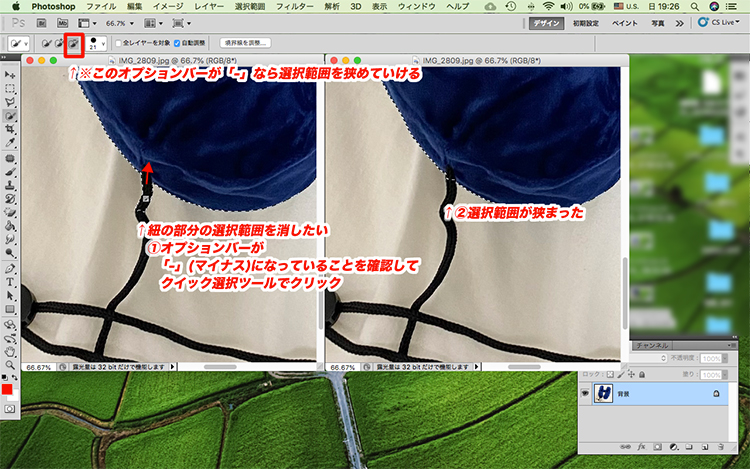Reset default foreground and background colors
This screenshot has height=469, width=750.
pos(4,378)
